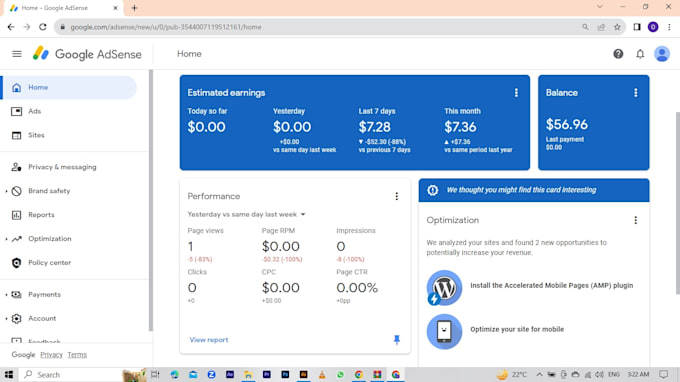
Task: Click the mobile phone optimization icon
Action: click(x=444, y=332)
